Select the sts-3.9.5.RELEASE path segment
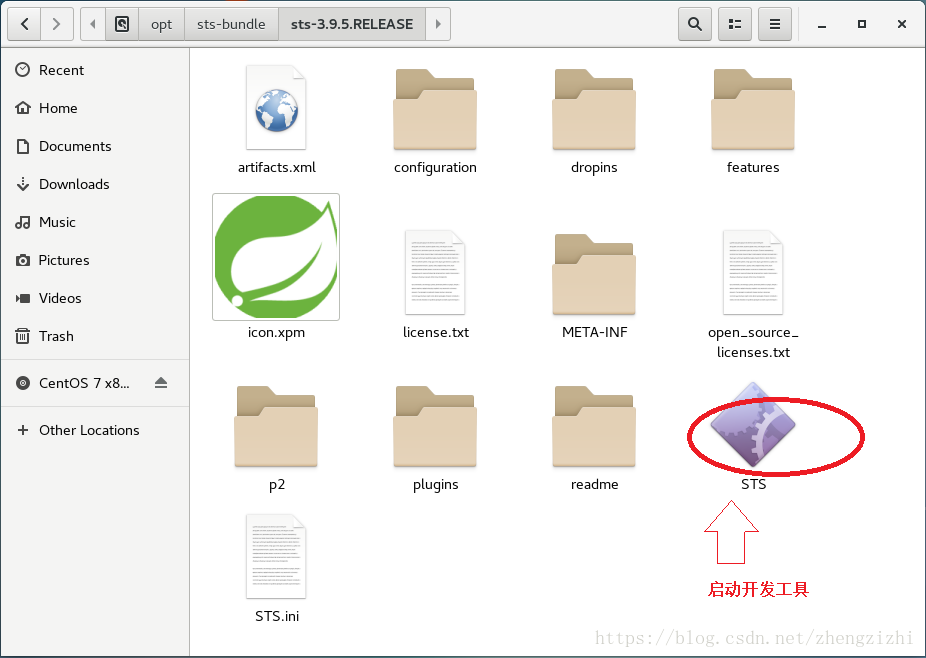 (x=352, y=24)
